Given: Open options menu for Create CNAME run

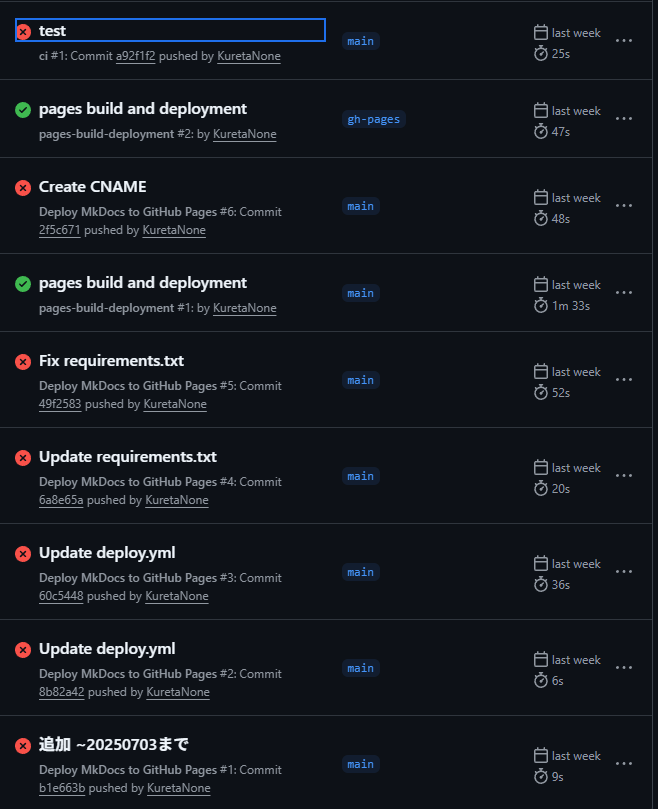Looking at the screenshot, I should [x=624, y=206].
